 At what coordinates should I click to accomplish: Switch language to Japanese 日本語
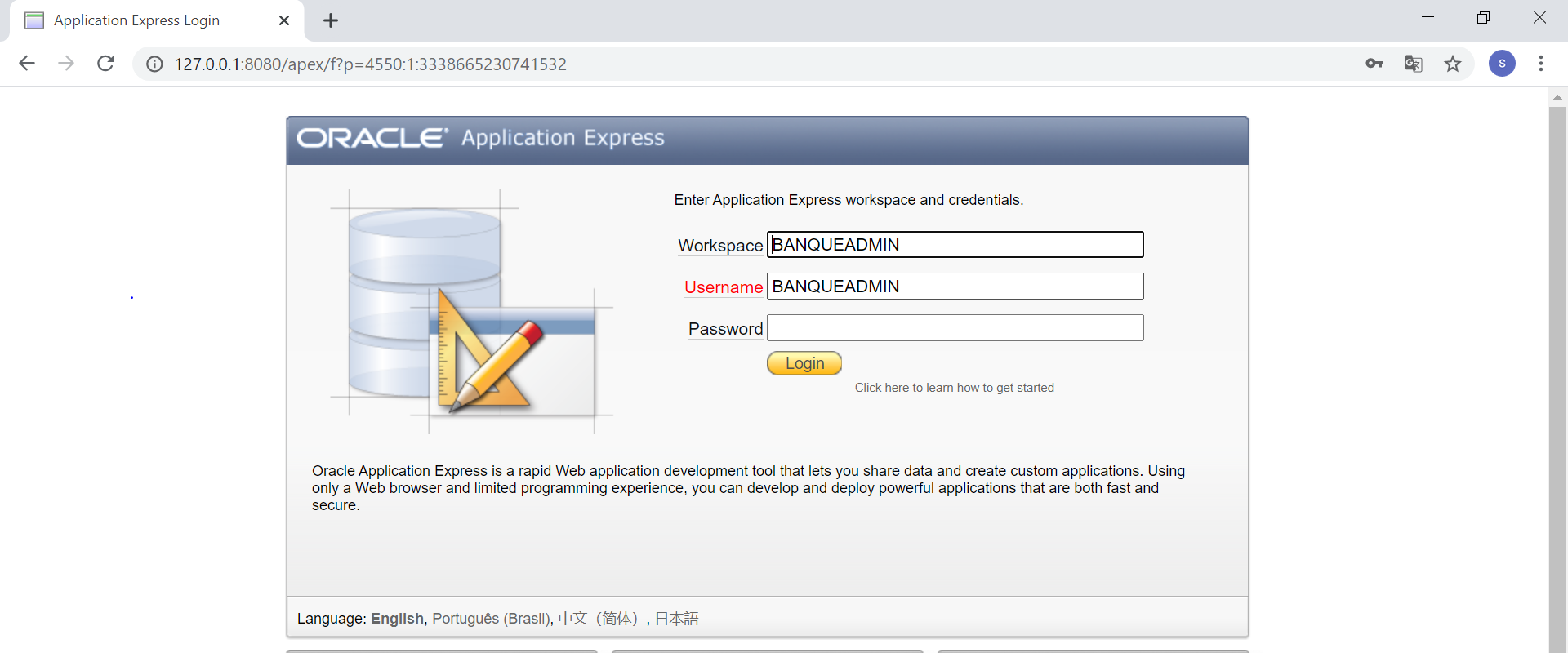tap(677, 619)
